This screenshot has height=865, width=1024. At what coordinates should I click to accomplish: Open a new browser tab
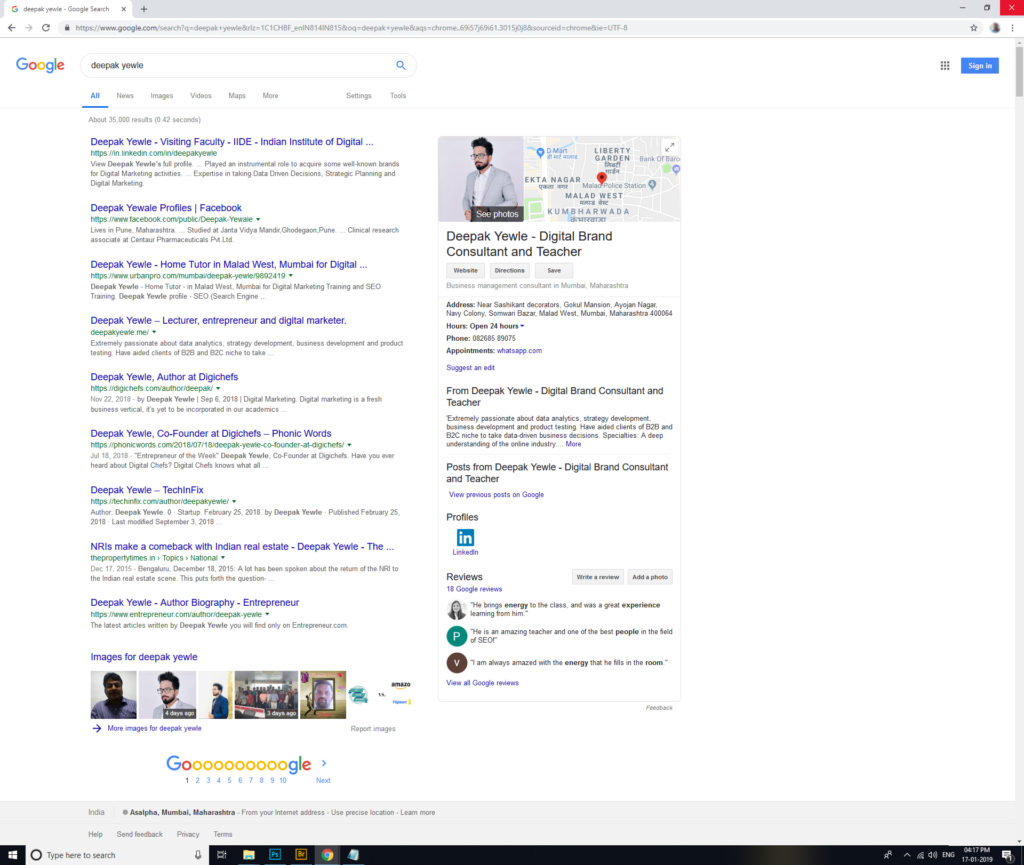(x=144, y=8)
